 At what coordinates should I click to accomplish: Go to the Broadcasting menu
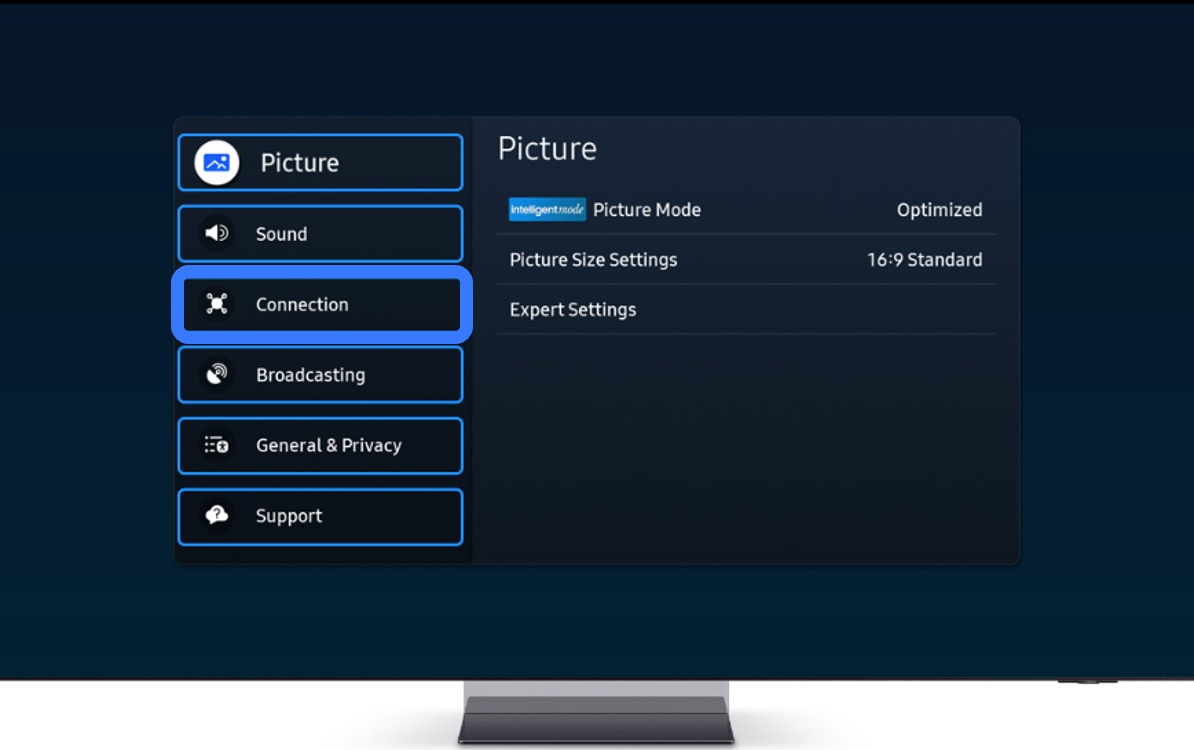(320, 375)
